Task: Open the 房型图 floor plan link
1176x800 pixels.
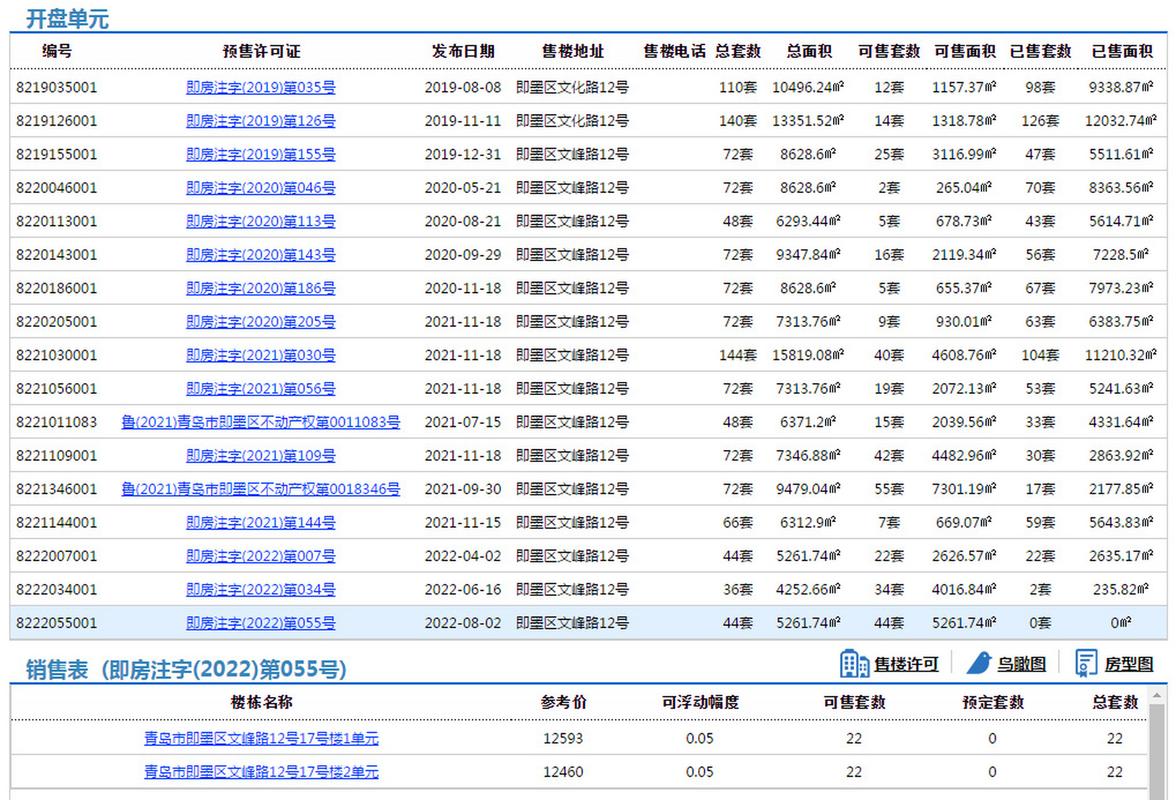Action: click(1128, 664)
